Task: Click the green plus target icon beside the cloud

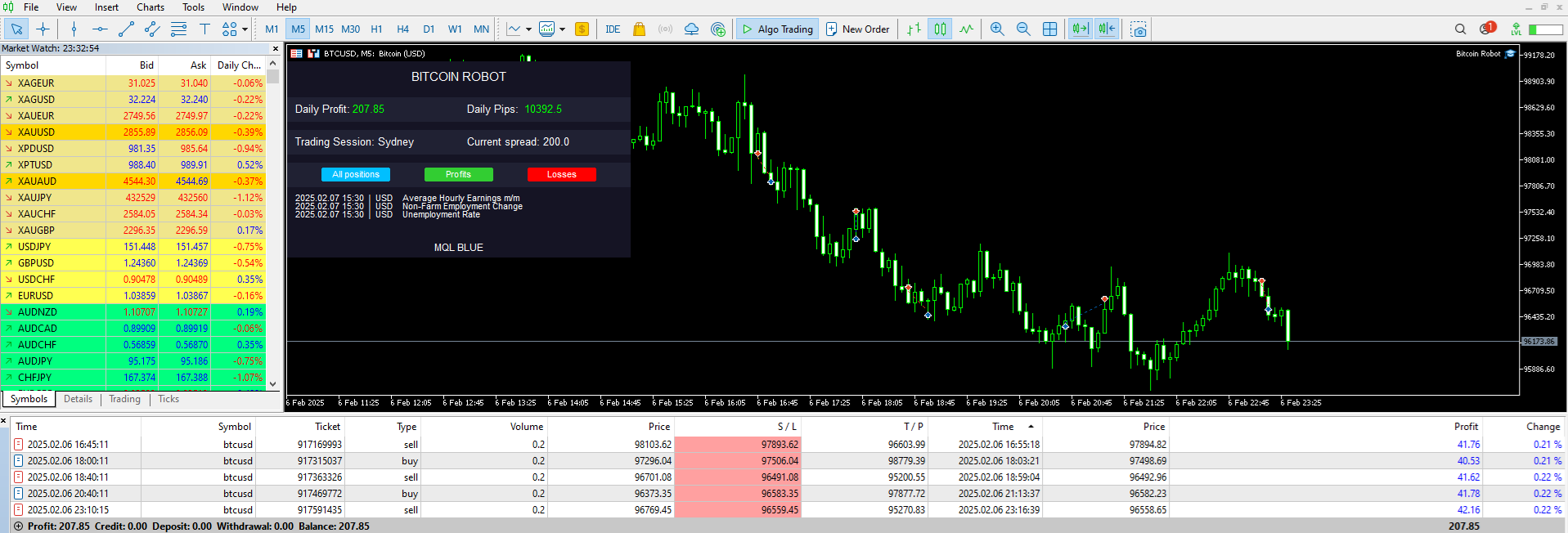Action: coord(718,29)
